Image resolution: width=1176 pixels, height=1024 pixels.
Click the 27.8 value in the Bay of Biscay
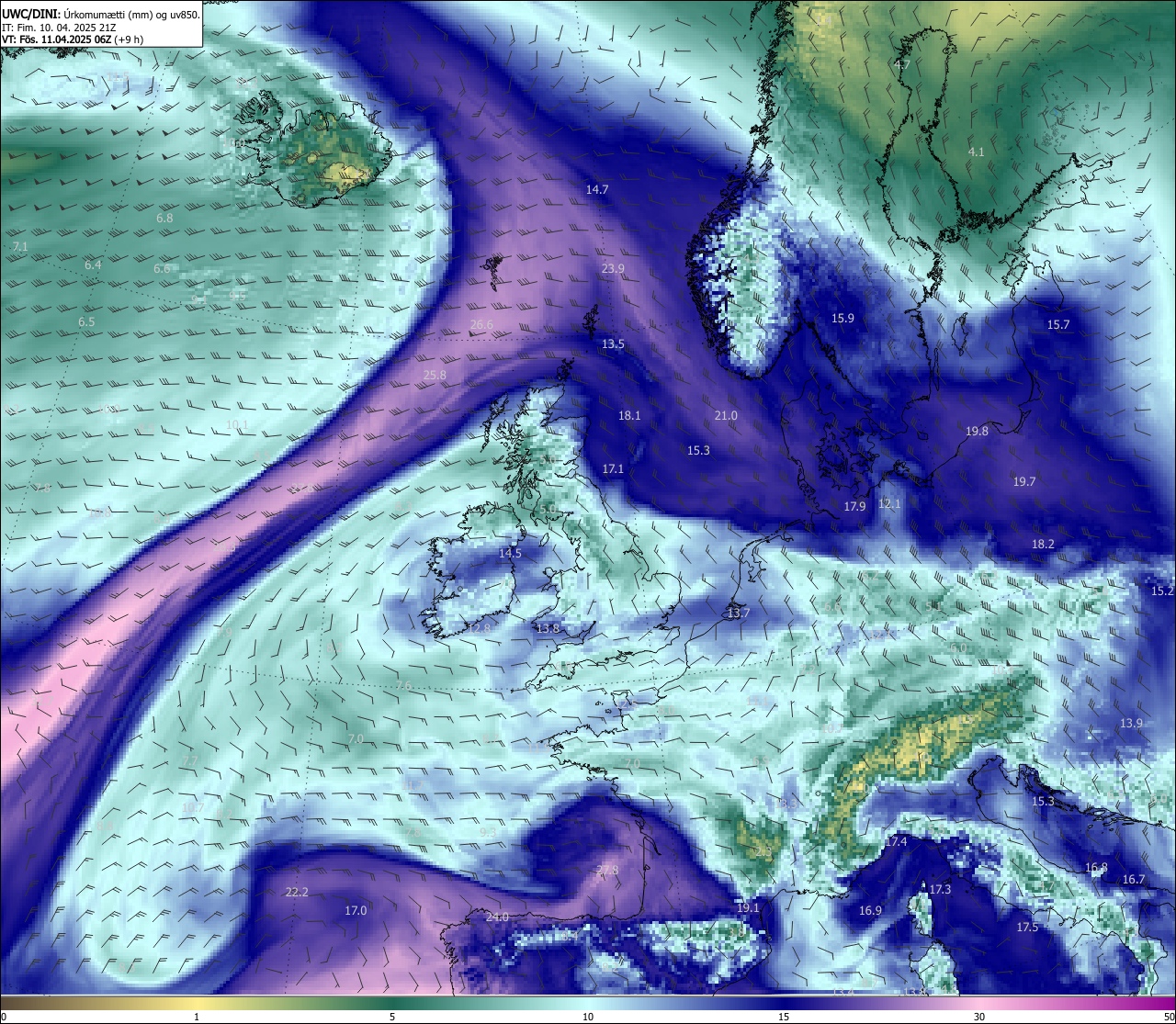606,870
